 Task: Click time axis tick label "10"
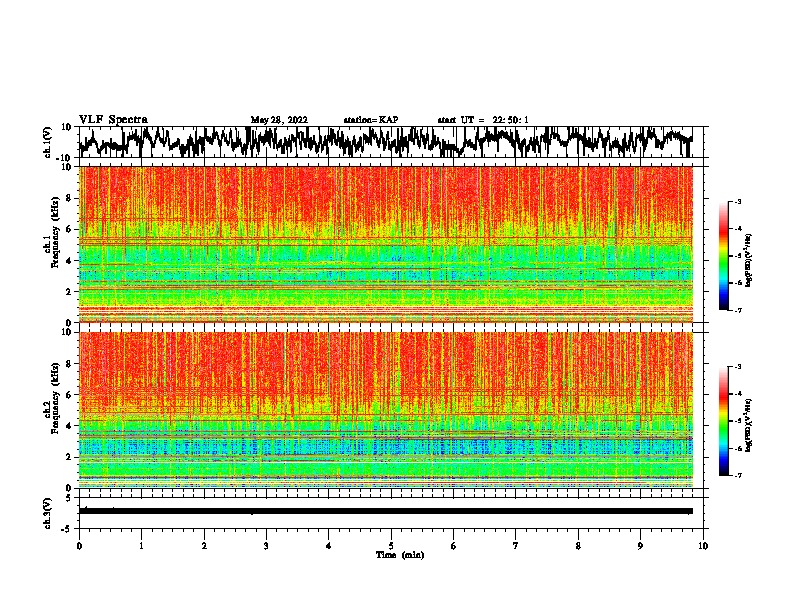(x=703, y=546)
